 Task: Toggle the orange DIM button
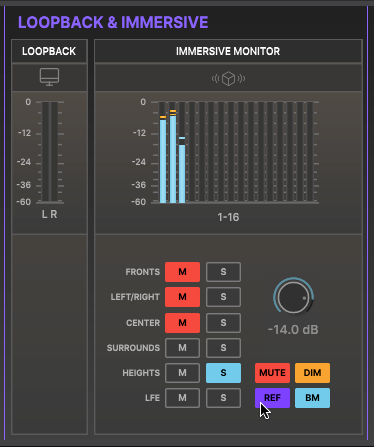click(x=312, y=373)
